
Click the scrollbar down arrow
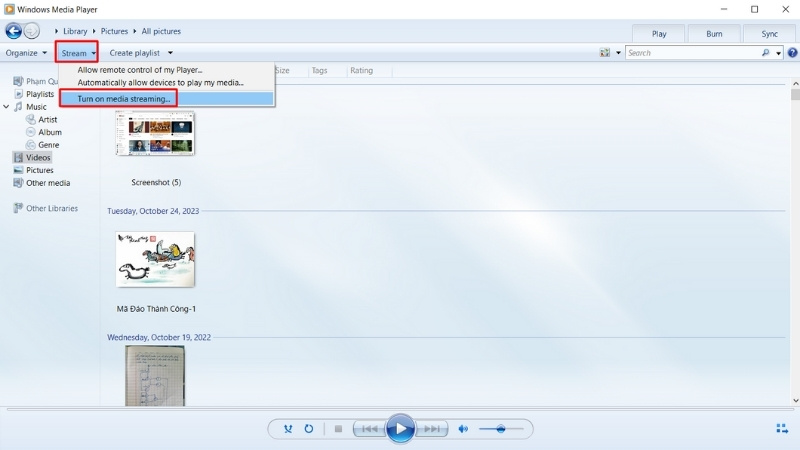pos(795,401)
